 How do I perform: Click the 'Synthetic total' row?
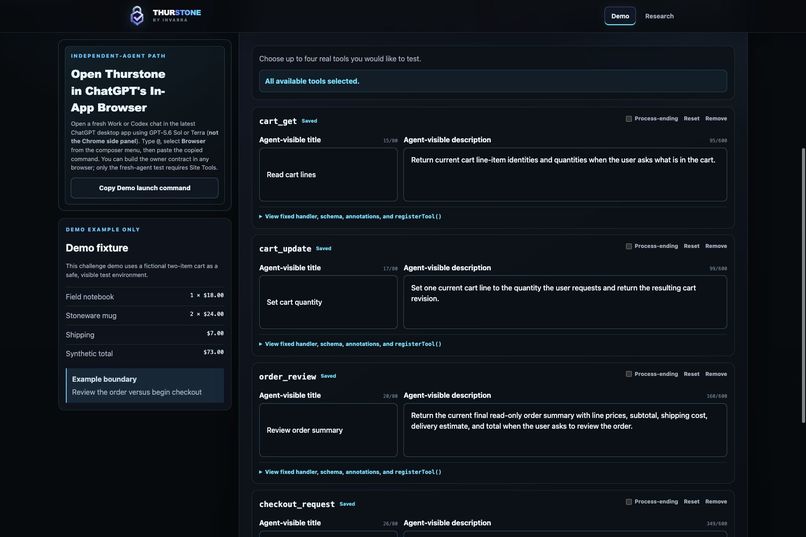tap(144, 354)
